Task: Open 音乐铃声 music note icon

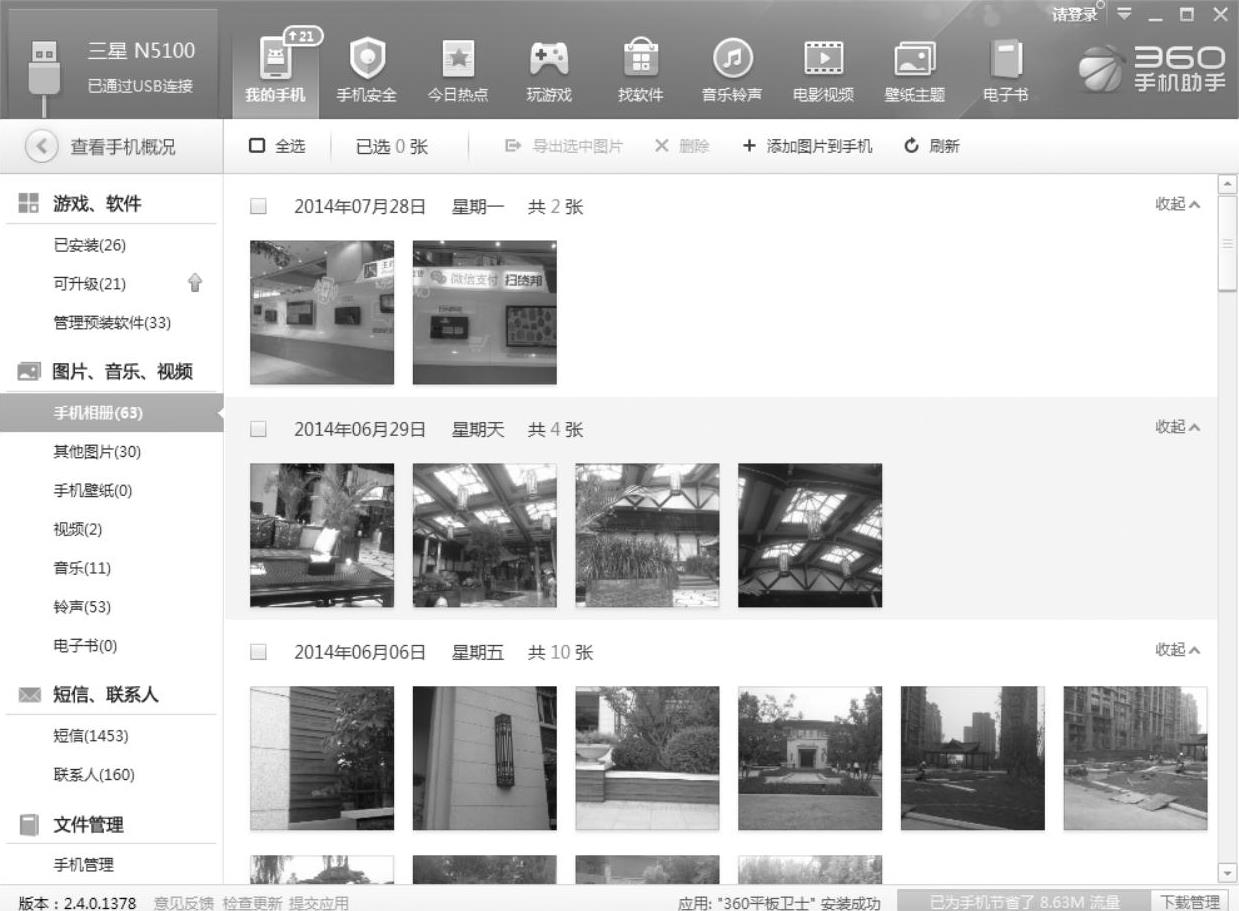Action: 732,60
